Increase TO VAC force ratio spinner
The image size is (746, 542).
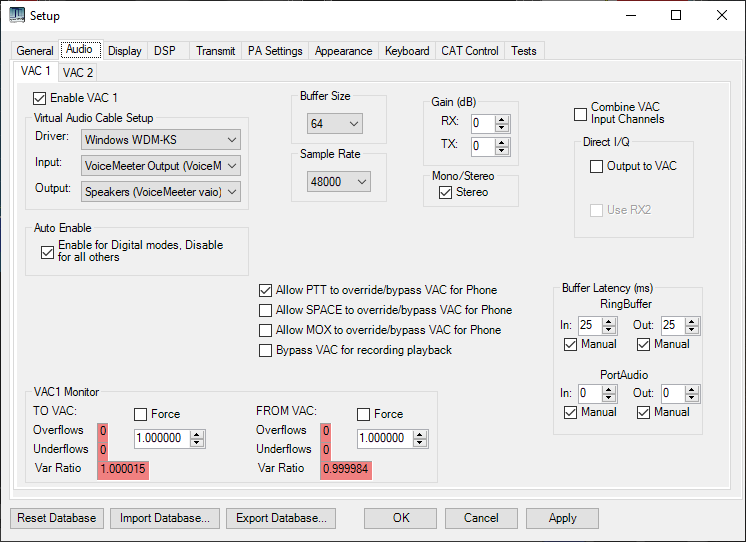click(196, 434)
